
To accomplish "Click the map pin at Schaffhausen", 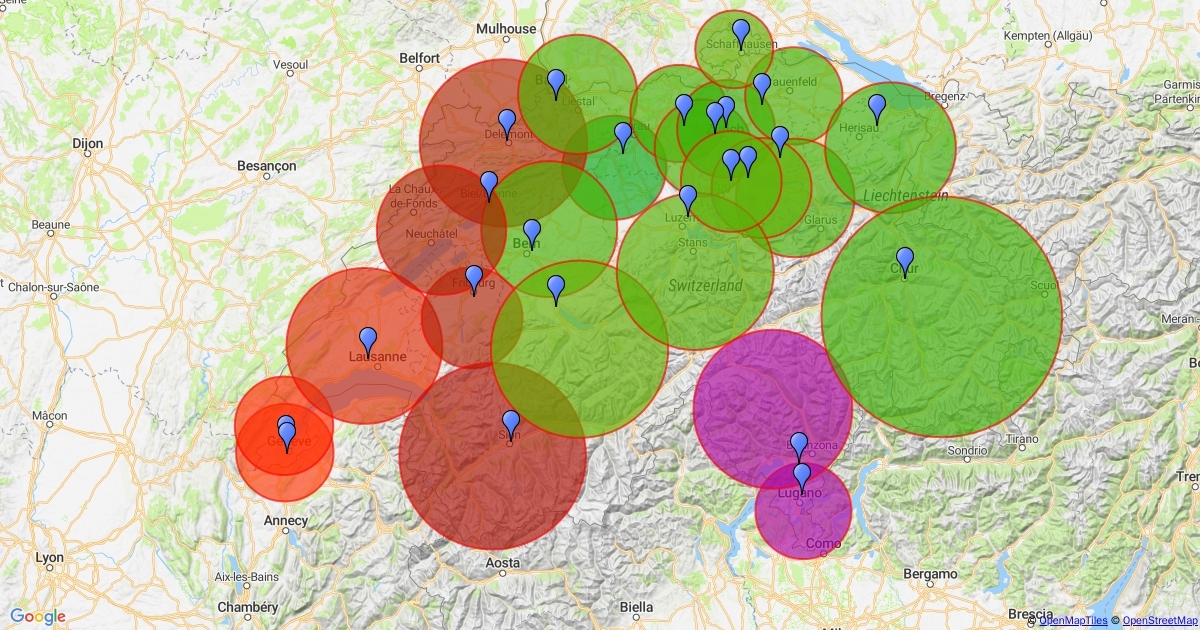I will [x=740, y=32].
